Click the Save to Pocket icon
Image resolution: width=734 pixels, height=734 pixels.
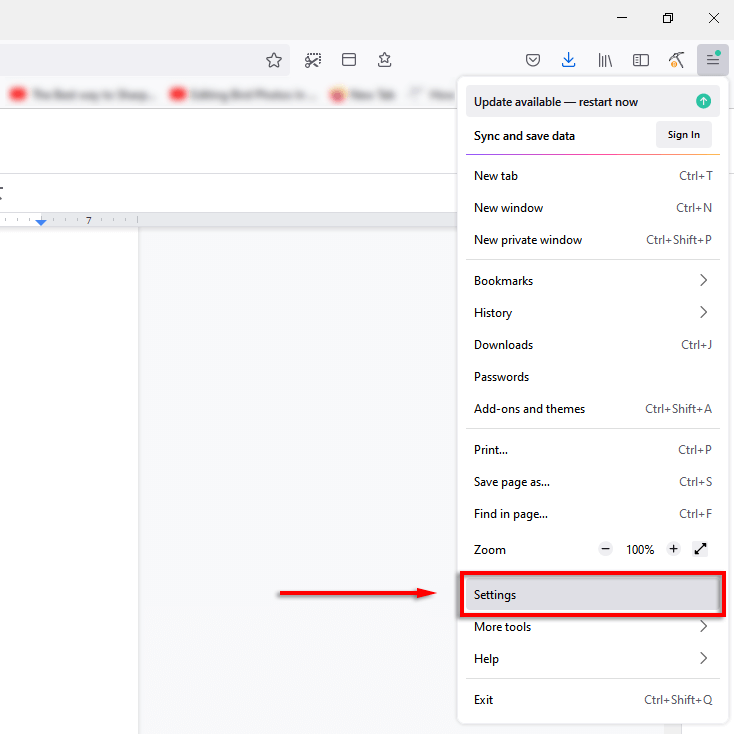[533, 60]
